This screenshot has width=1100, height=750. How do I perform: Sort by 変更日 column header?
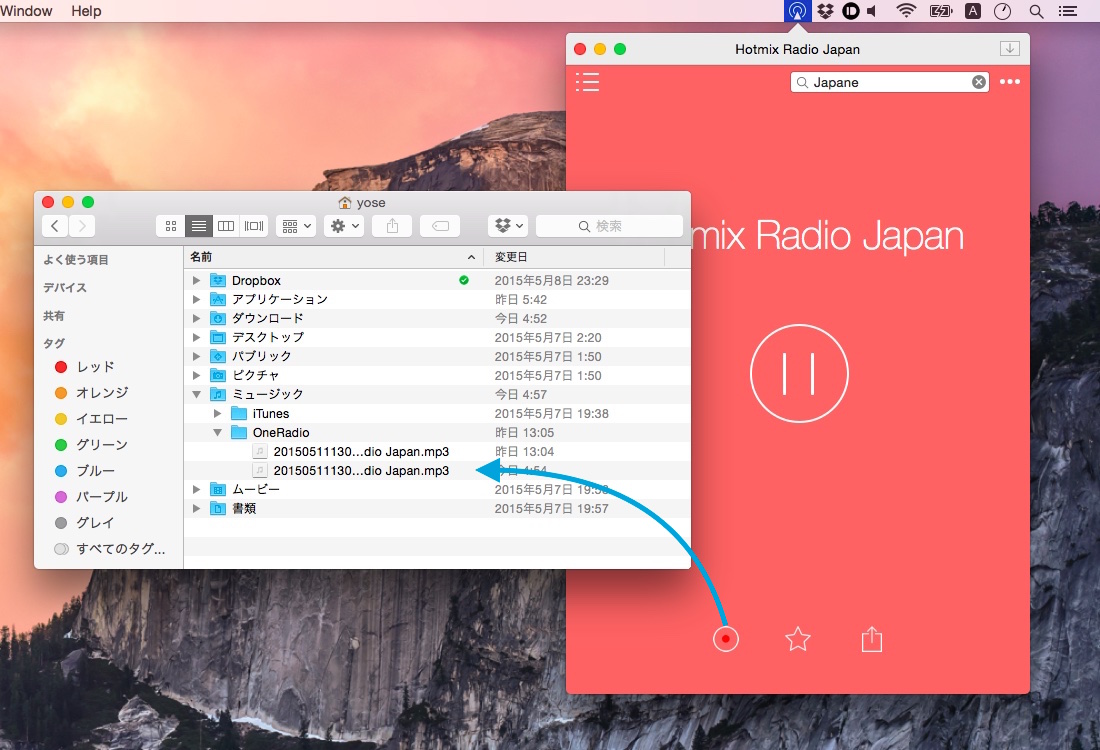coord(574,257)
